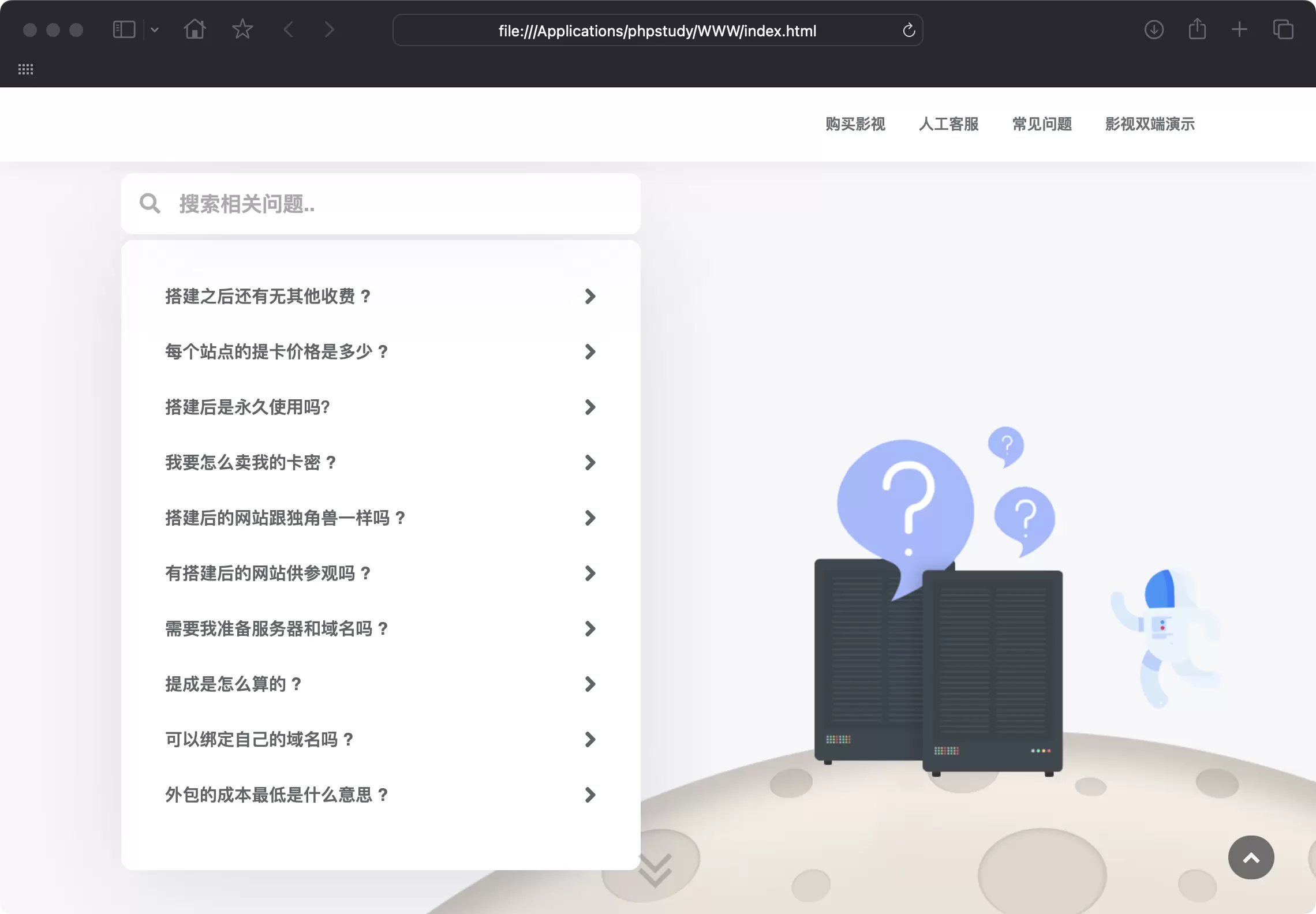Open the downloads icon

click(1154, 29)
